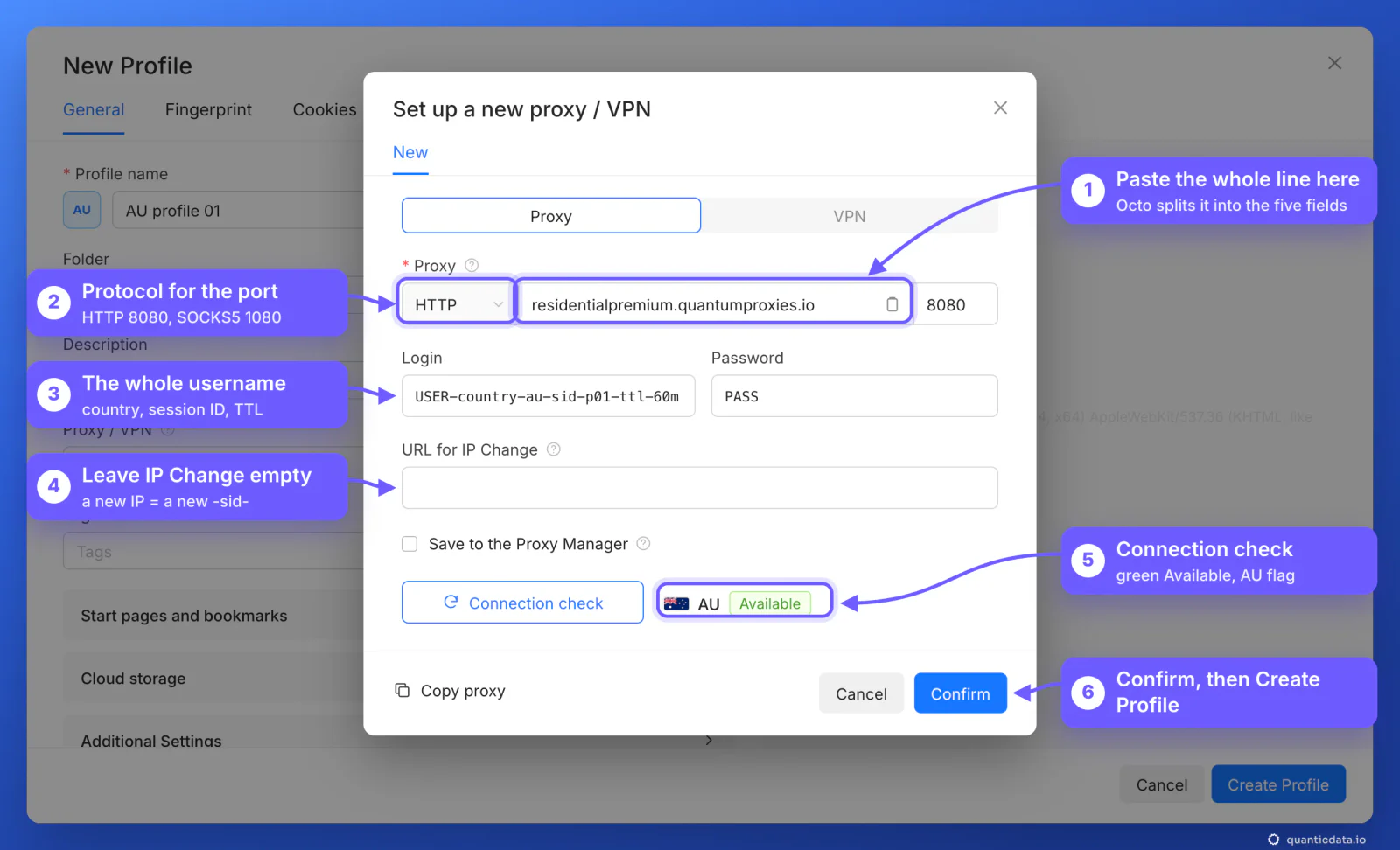Click the Connection check button
The height and width of the screenshot is (850, 1400).
coord(522,603)
